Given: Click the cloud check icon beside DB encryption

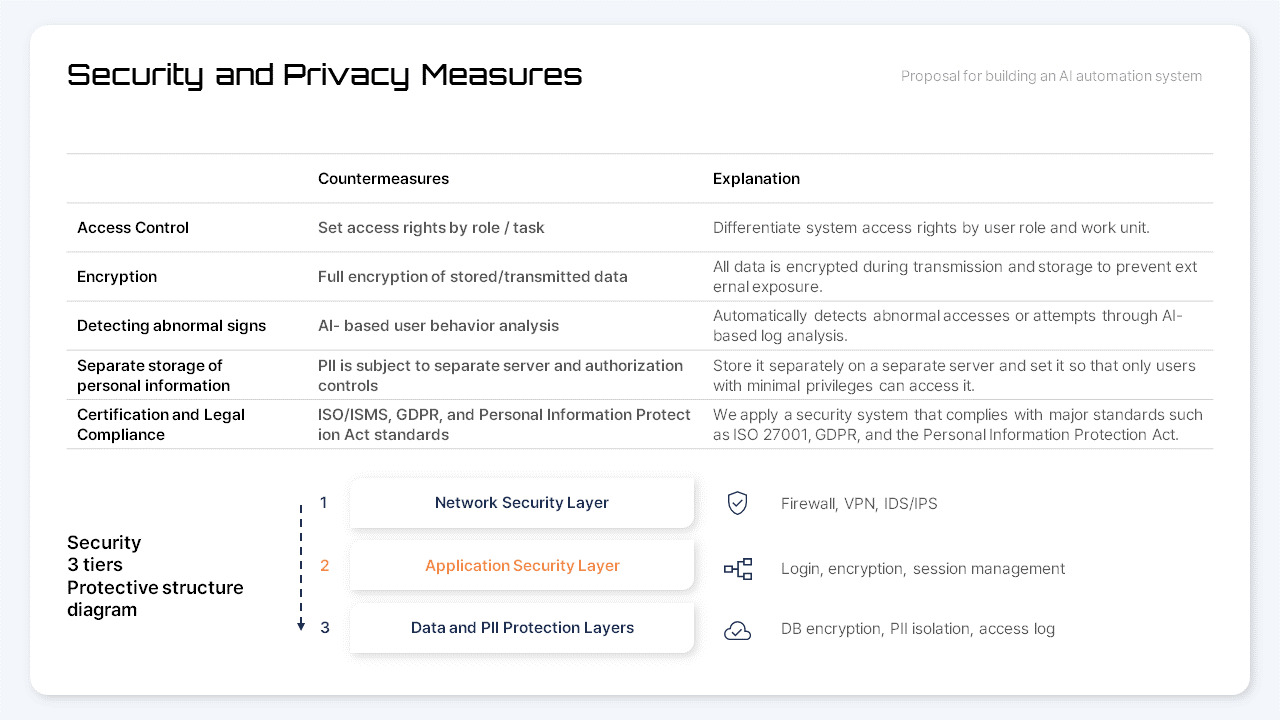Looking at the screenshot, I should 737,630.
